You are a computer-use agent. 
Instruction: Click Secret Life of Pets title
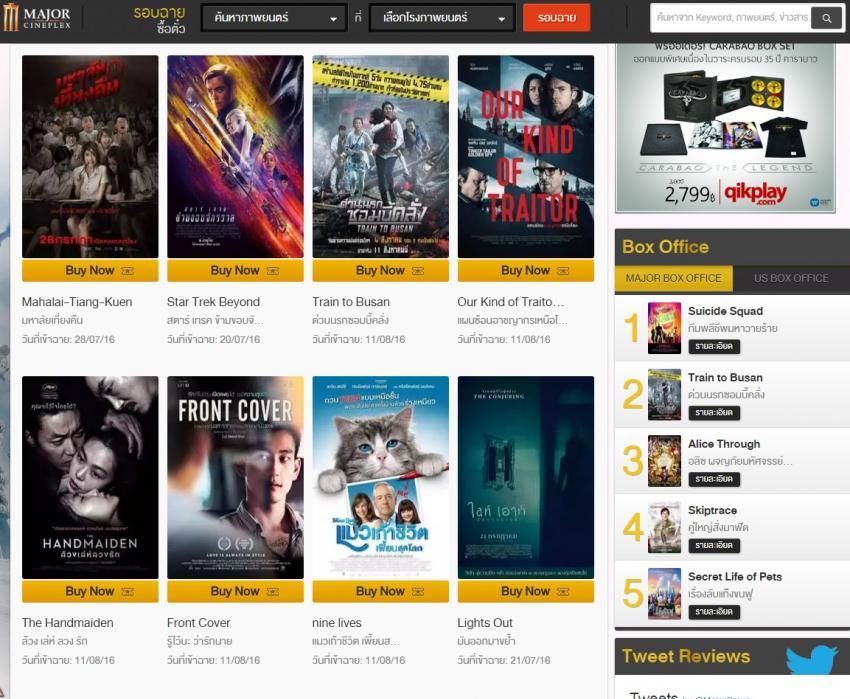(735, 577)
